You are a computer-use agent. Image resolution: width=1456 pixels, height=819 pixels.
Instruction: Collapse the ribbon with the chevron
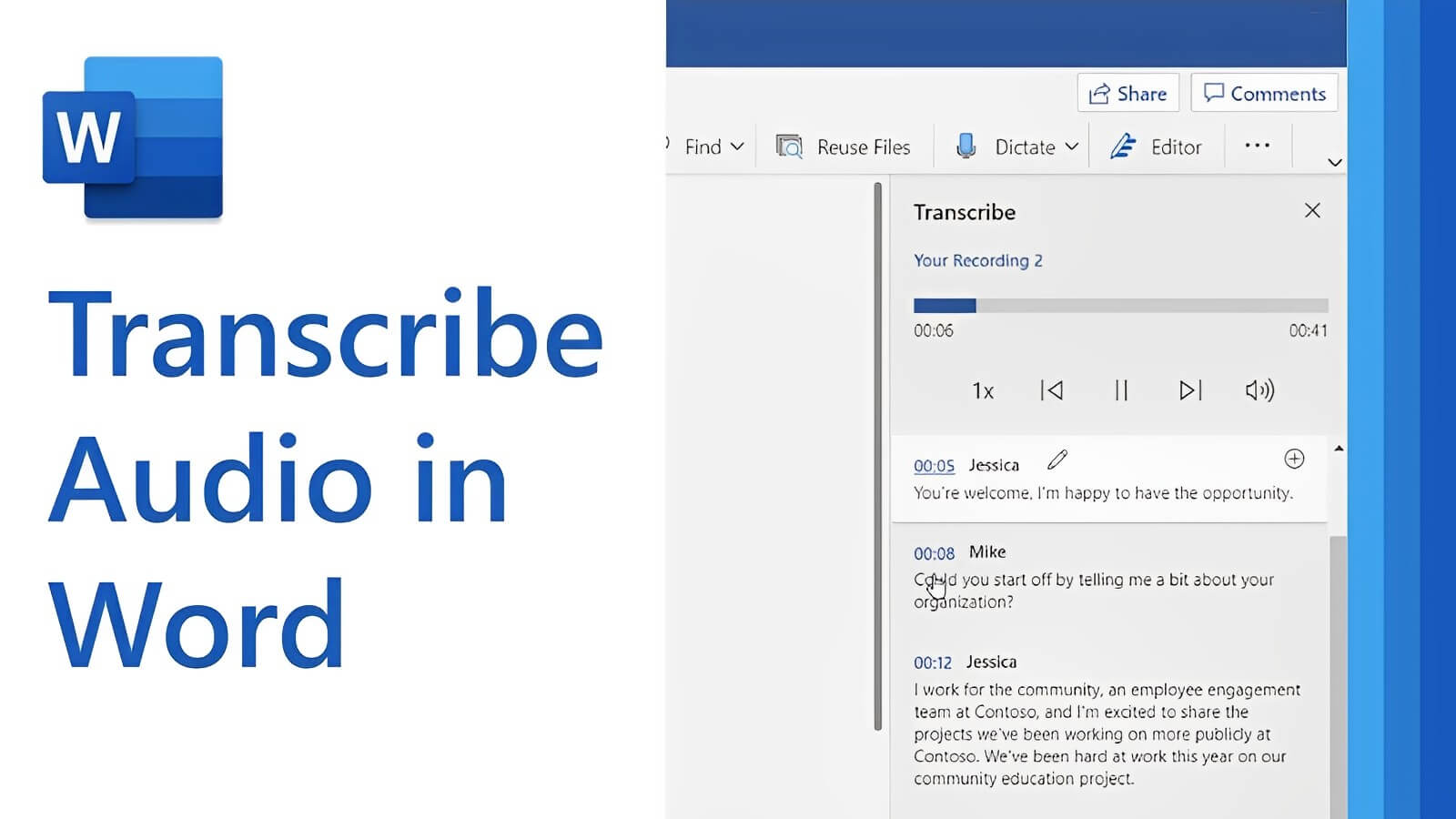tap(1334, 162)
